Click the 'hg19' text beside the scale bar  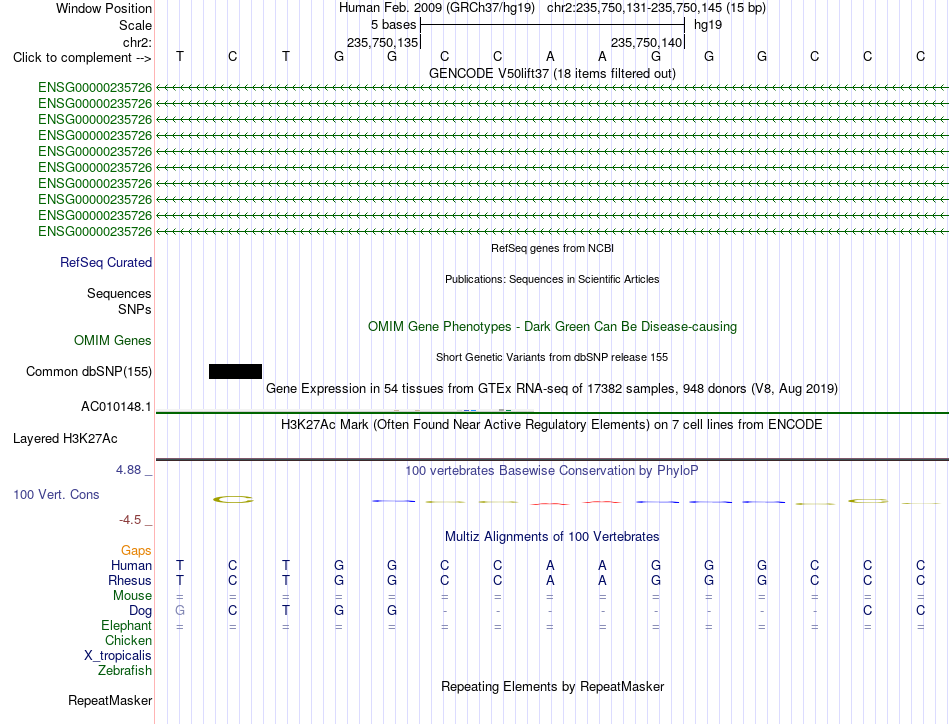click(x=708, y=25)
